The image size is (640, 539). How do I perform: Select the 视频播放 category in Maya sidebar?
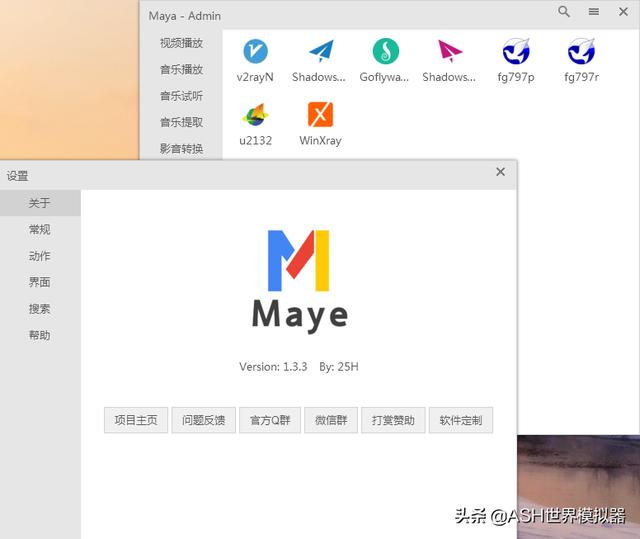point(181,43)
